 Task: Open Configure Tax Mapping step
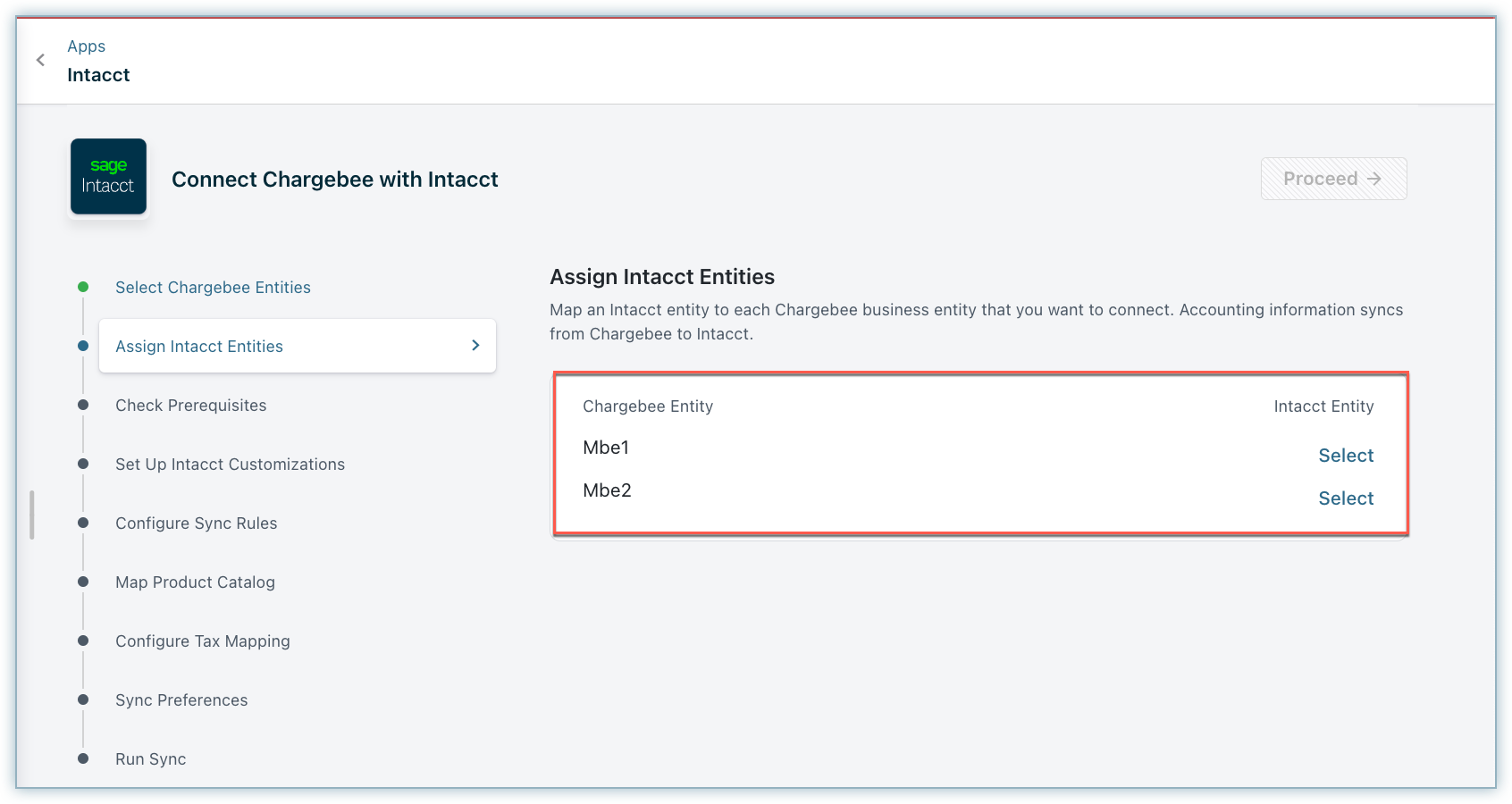click(x=202, y=641)
